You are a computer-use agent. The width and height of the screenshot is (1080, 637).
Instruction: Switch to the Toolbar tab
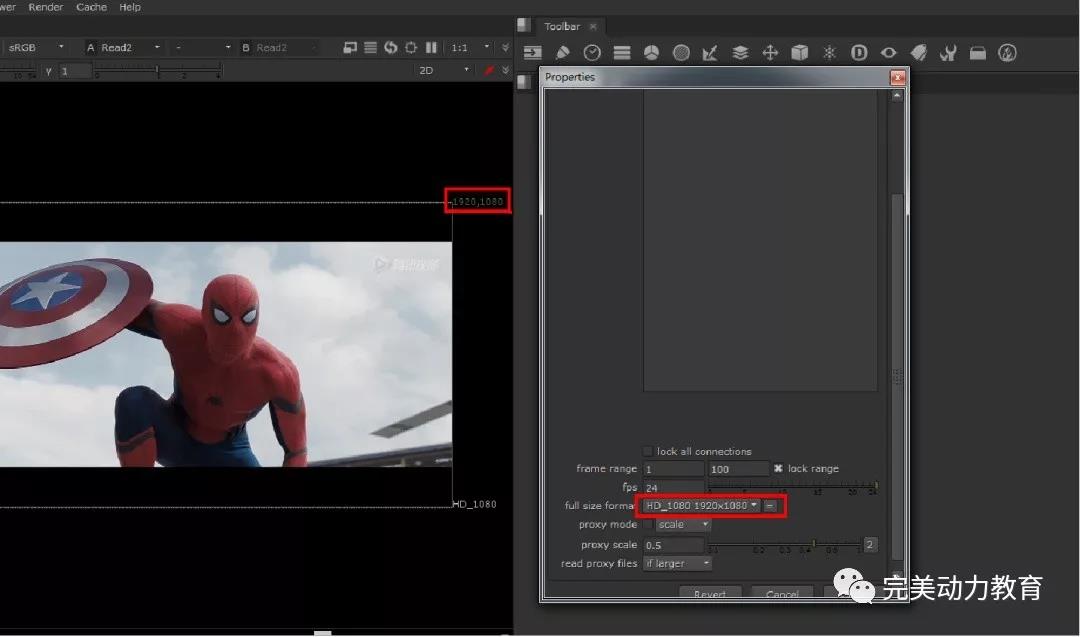tap(562, 26)
